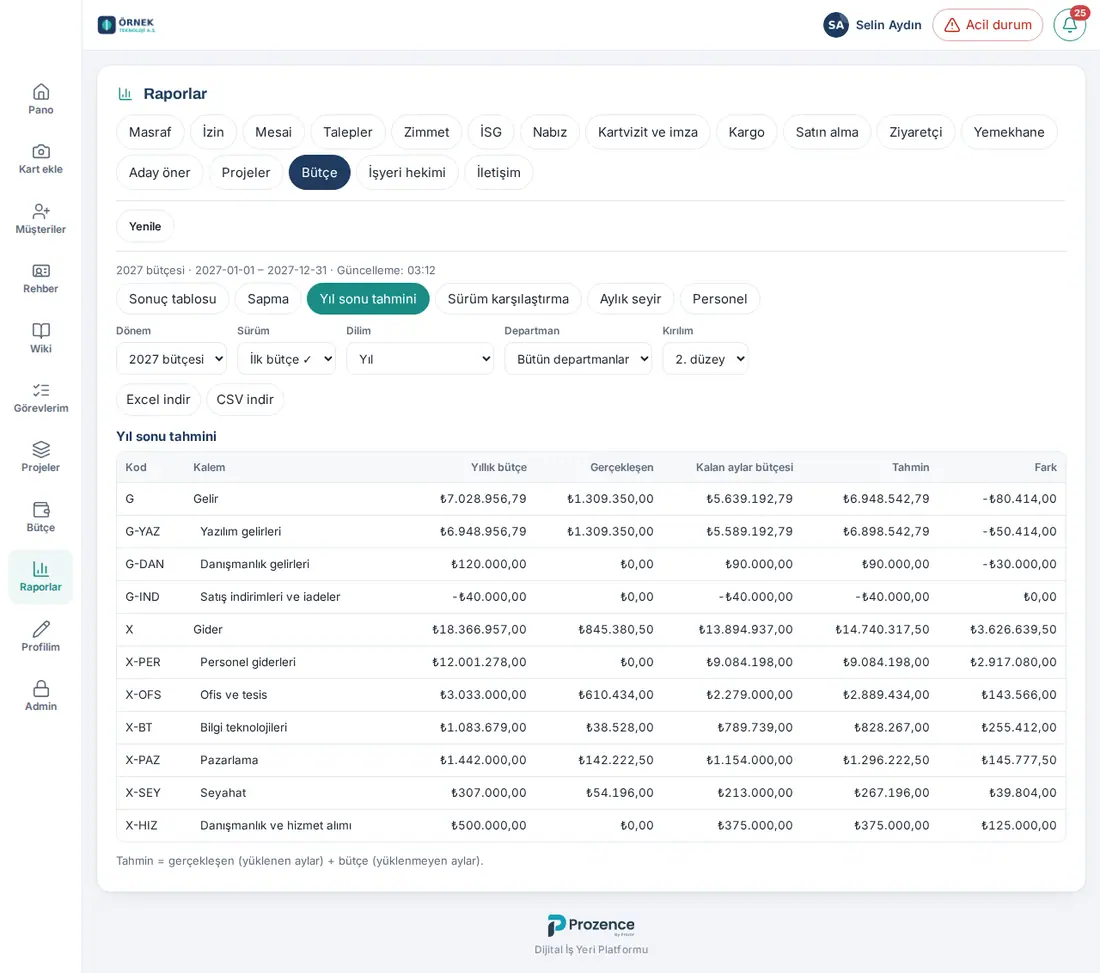The height and width of the screenshot is (973, 1100).
Task: Open the Admin lock icon
Action: point(41,688)
